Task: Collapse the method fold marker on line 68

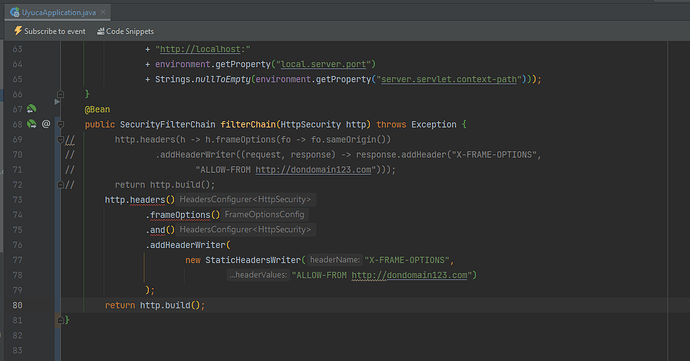Action: pos(61,124)
